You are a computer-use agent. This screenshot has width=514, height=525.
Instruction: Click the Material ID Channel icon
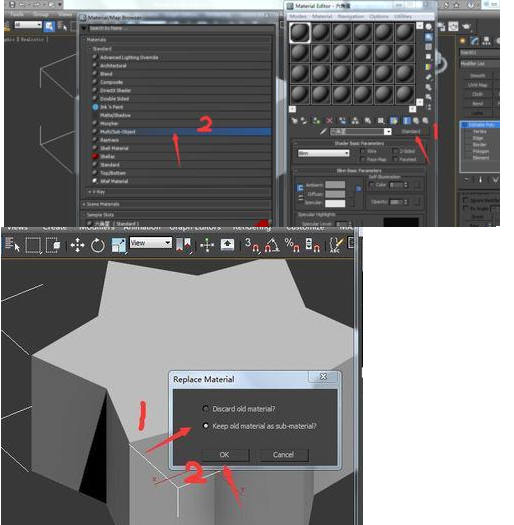381,121
